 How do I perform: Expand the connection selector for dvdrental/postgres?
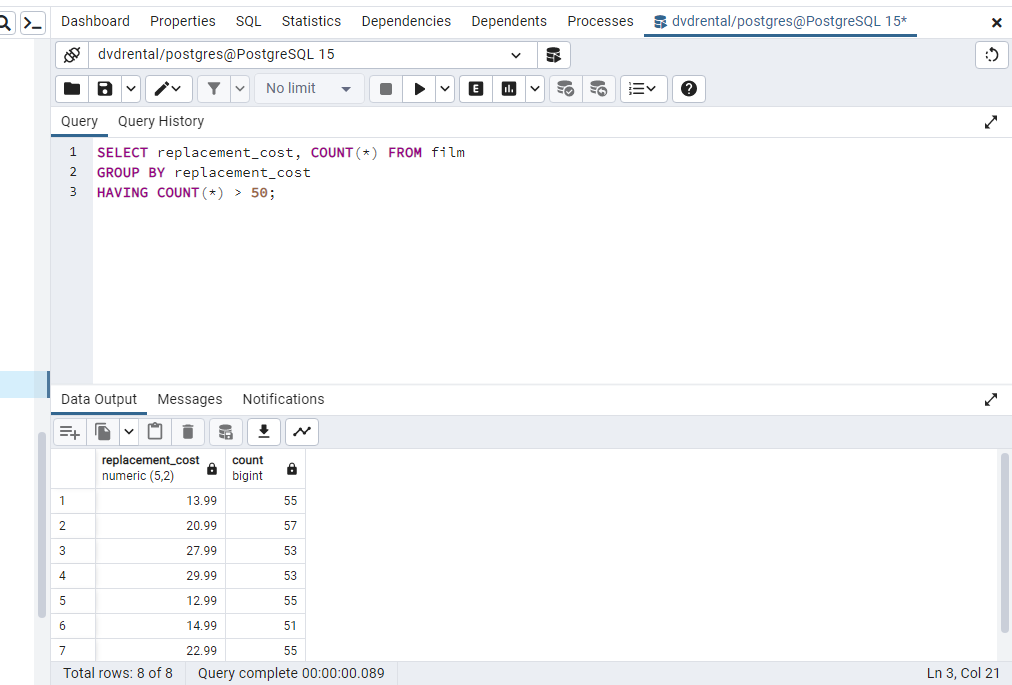coord(515,55)
